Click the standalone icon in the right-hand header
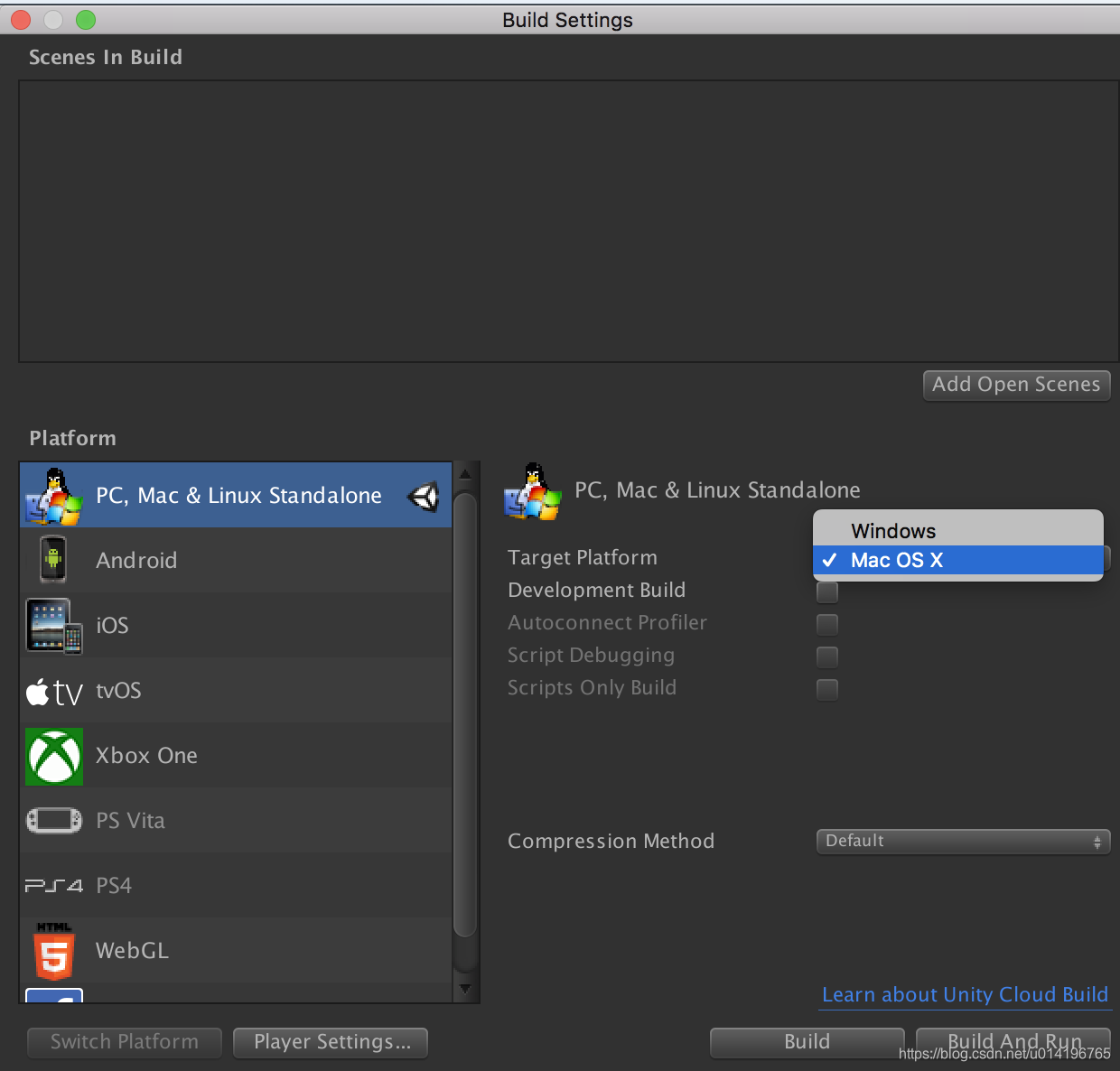This screenshot has width=1120, height=1071. pos(533,491)
